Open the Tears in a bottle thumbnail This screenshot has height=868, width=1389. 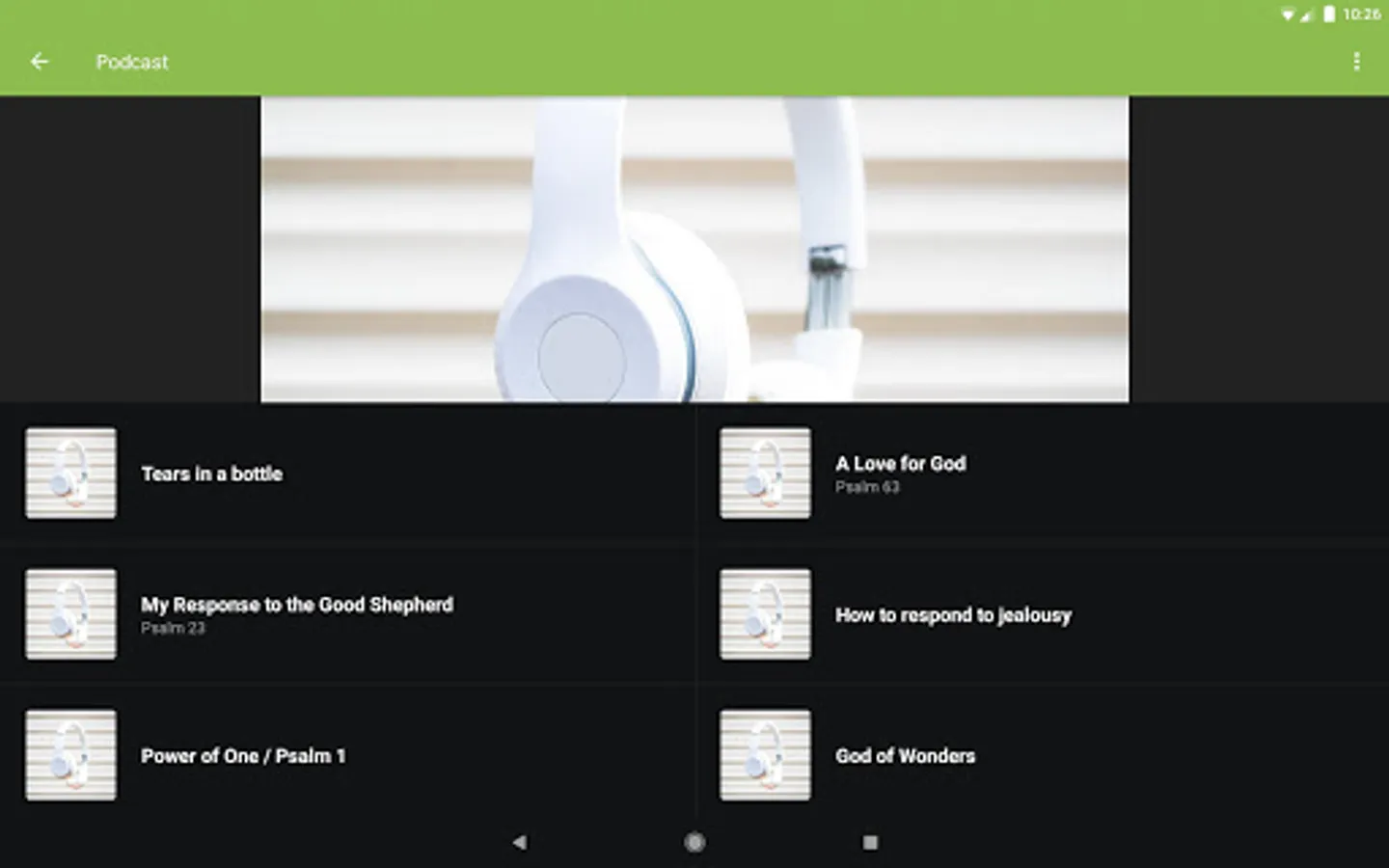(71, 474)
